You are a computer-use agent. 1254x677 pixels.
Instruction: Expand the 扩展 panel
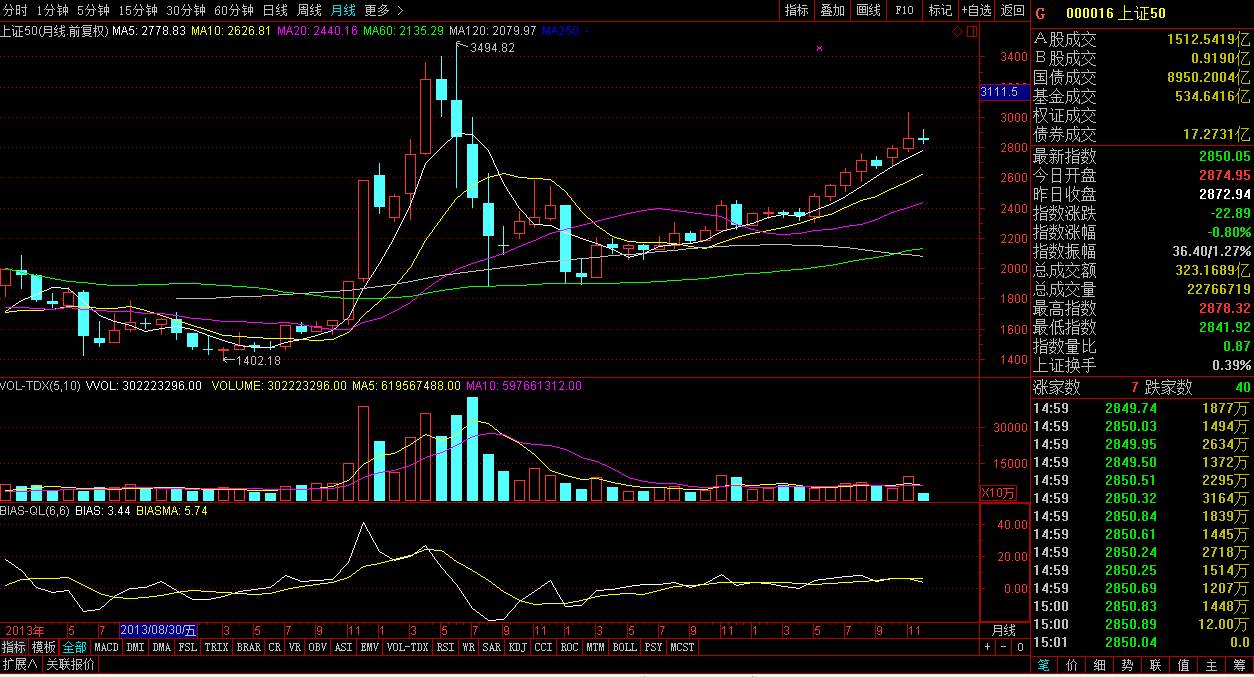(19, 664)
